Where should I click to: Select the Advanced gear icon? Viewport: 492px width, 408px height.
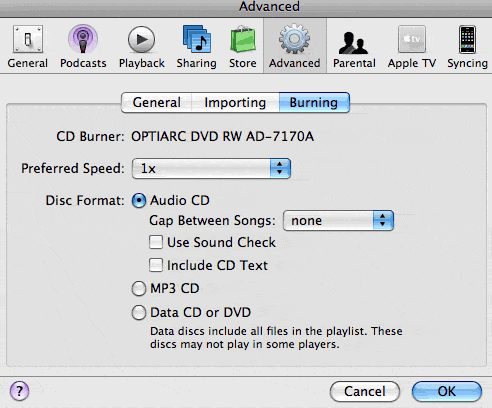click(295, 39)
